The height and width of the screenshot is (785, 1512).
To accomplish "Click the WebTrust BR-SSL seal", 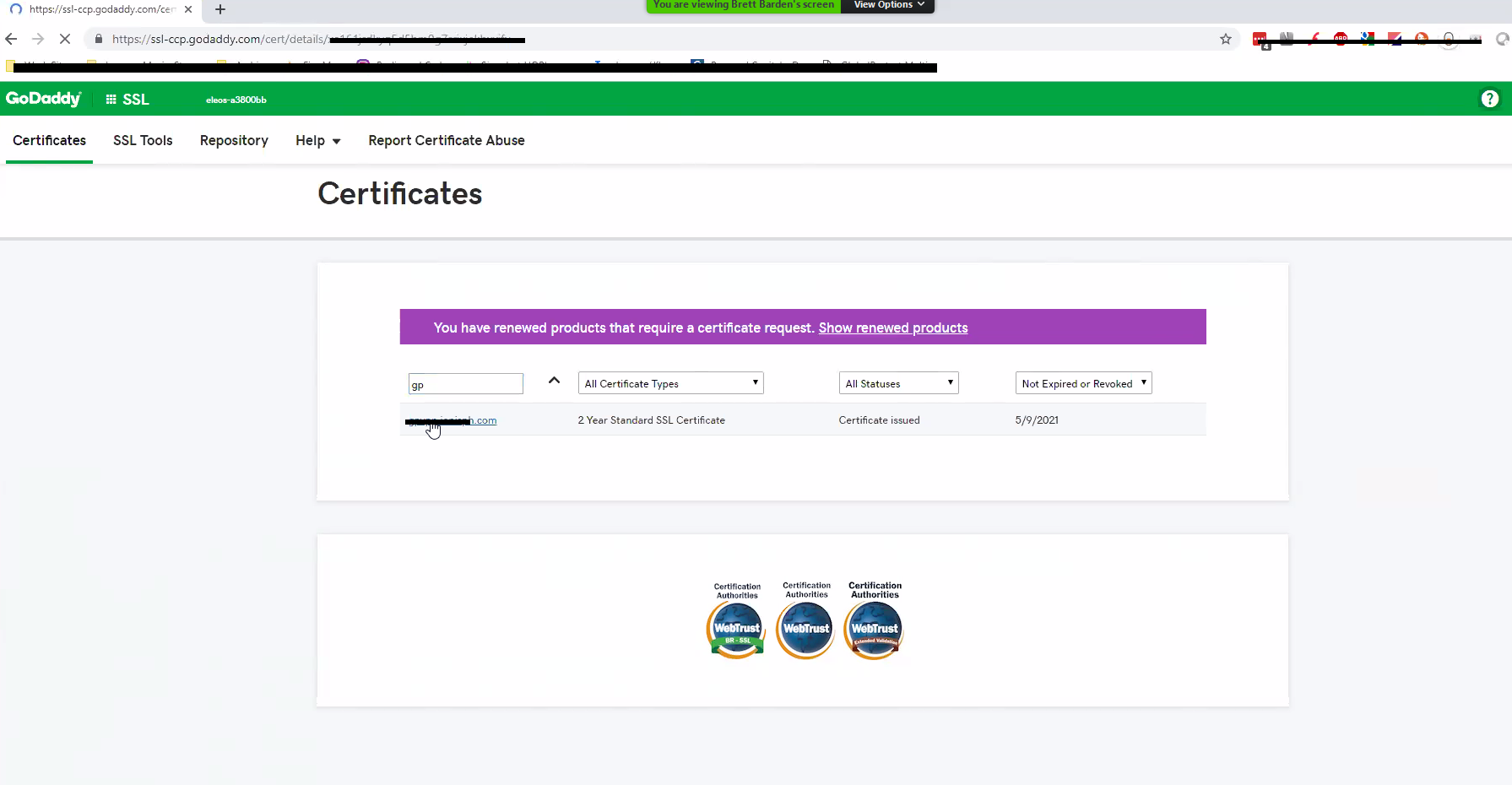I will (x=735, y=626).
